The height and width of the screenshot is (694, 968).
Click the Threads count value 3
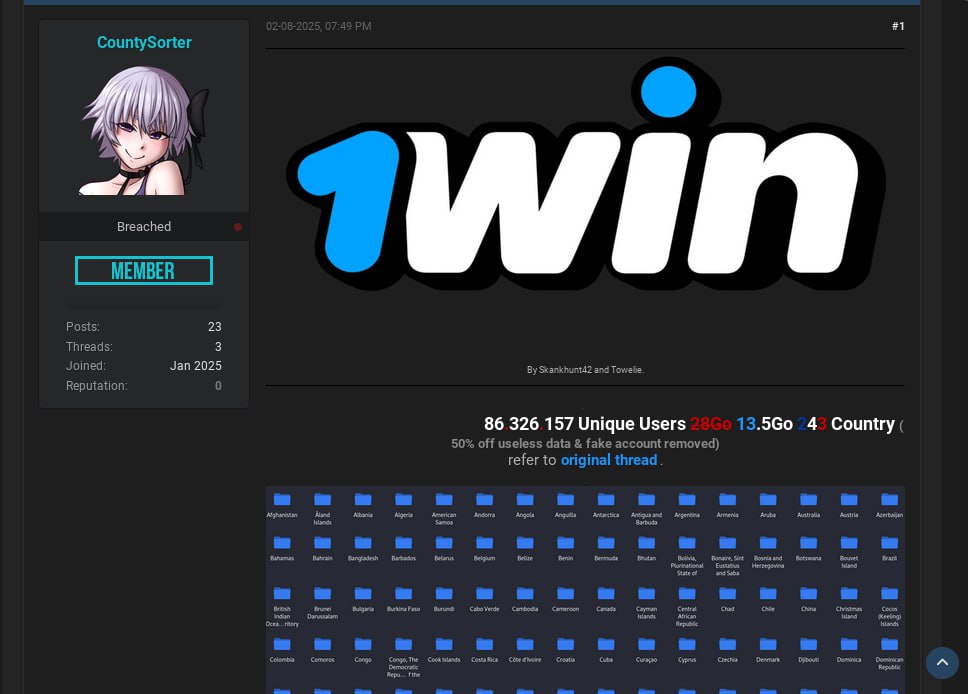coord(218,346)
